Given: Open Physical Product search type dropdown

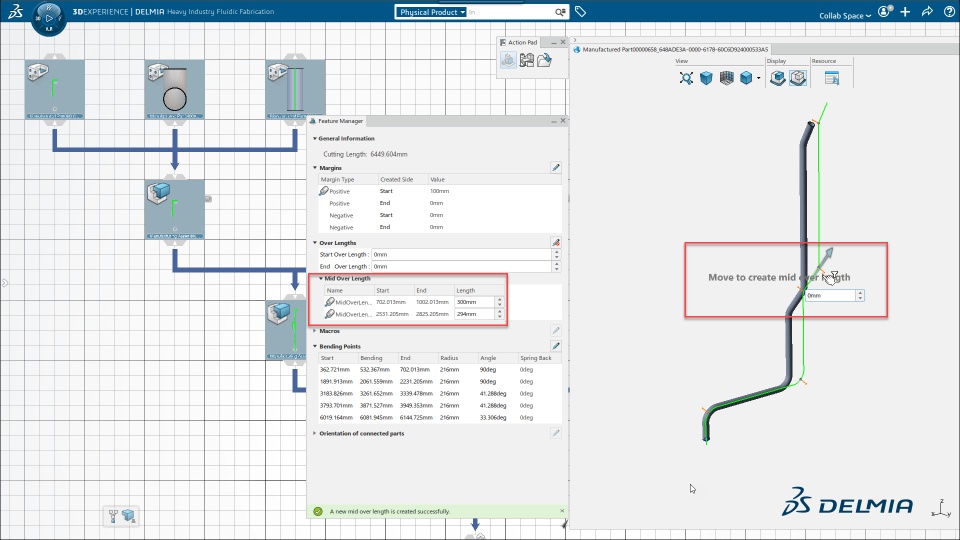Looking at the screenshot, I should point(431,12).
